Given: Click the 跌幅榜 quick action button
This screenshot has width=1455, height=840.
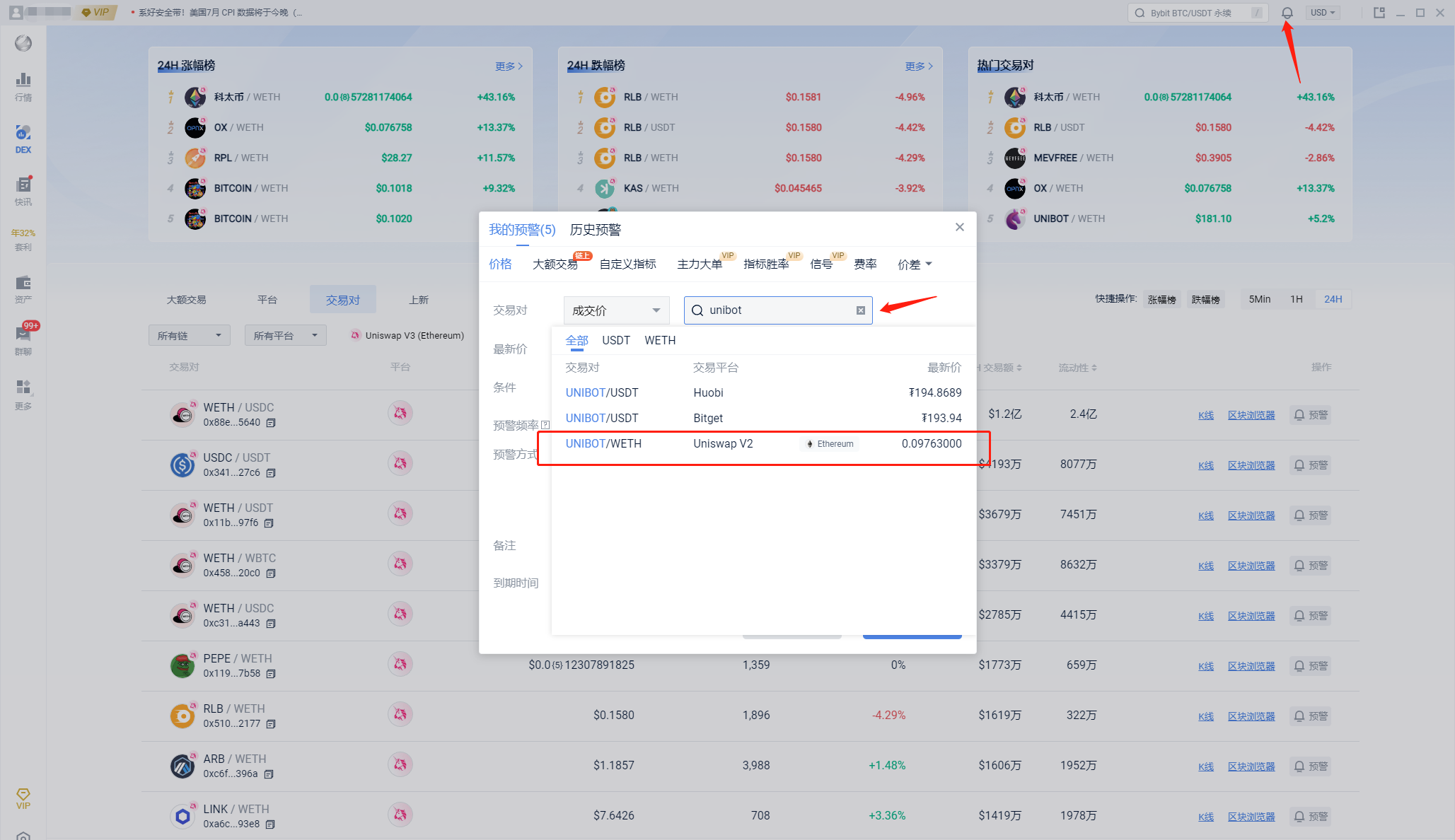Looking at the screenshot, I should pyautogui.click(x=1206, y=300).
